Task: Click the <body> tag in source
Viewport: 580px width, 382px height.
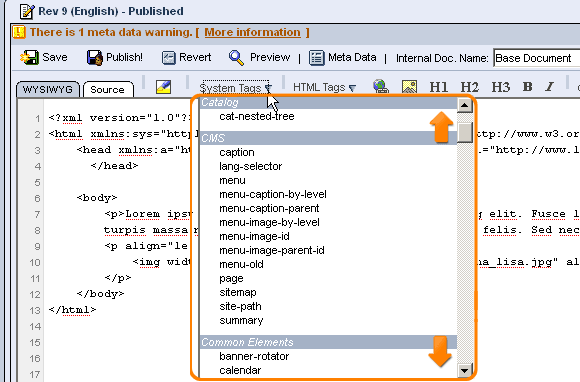Action: [97, 198]
